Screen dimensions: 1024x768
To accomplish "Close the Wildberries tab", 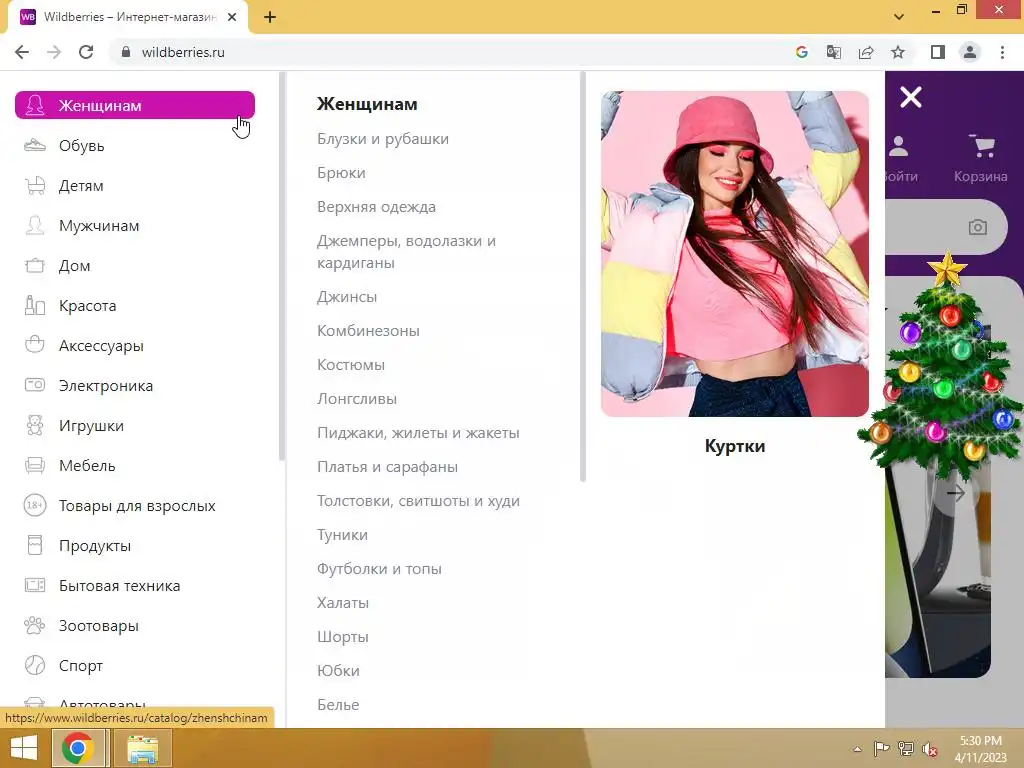I will coord(232,17).
